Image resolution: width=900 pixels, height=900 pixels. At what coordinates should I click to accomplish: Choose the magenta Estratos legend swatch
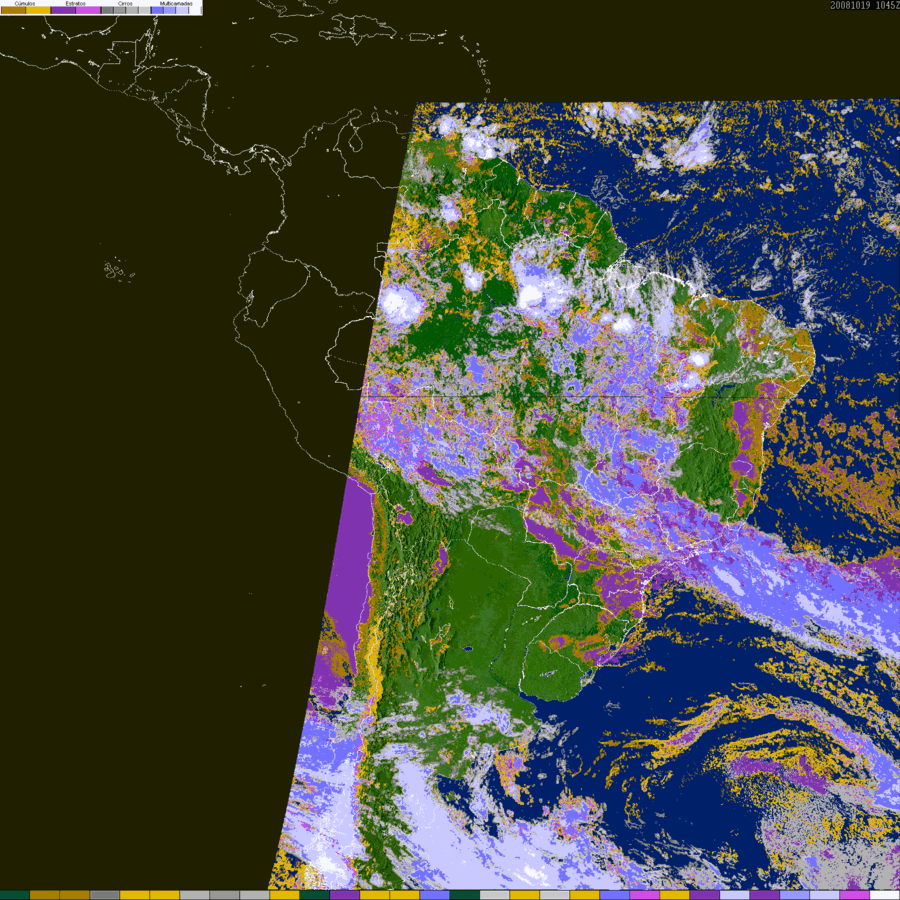(88, 10)
